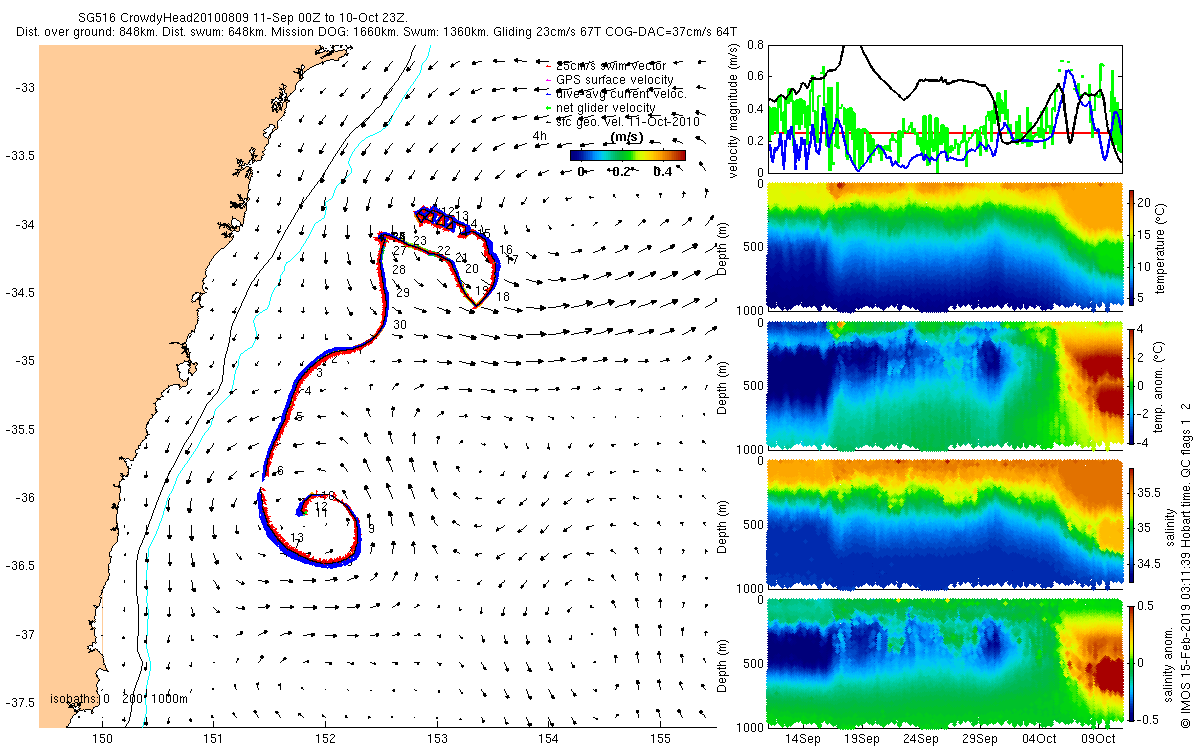Click the '(m/s)' unit label above velocity colorbar
Viewport: 1200px width, 750px height.
coord(626,137)
